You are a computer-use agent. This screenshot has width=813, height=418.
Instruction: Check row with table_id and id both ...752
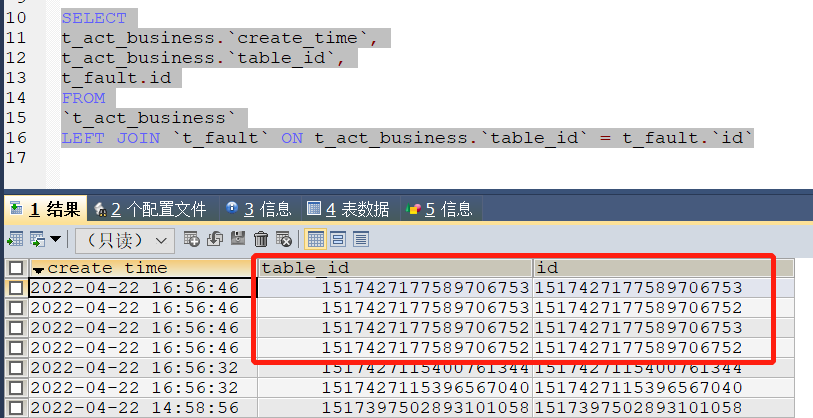pos(16,348)
